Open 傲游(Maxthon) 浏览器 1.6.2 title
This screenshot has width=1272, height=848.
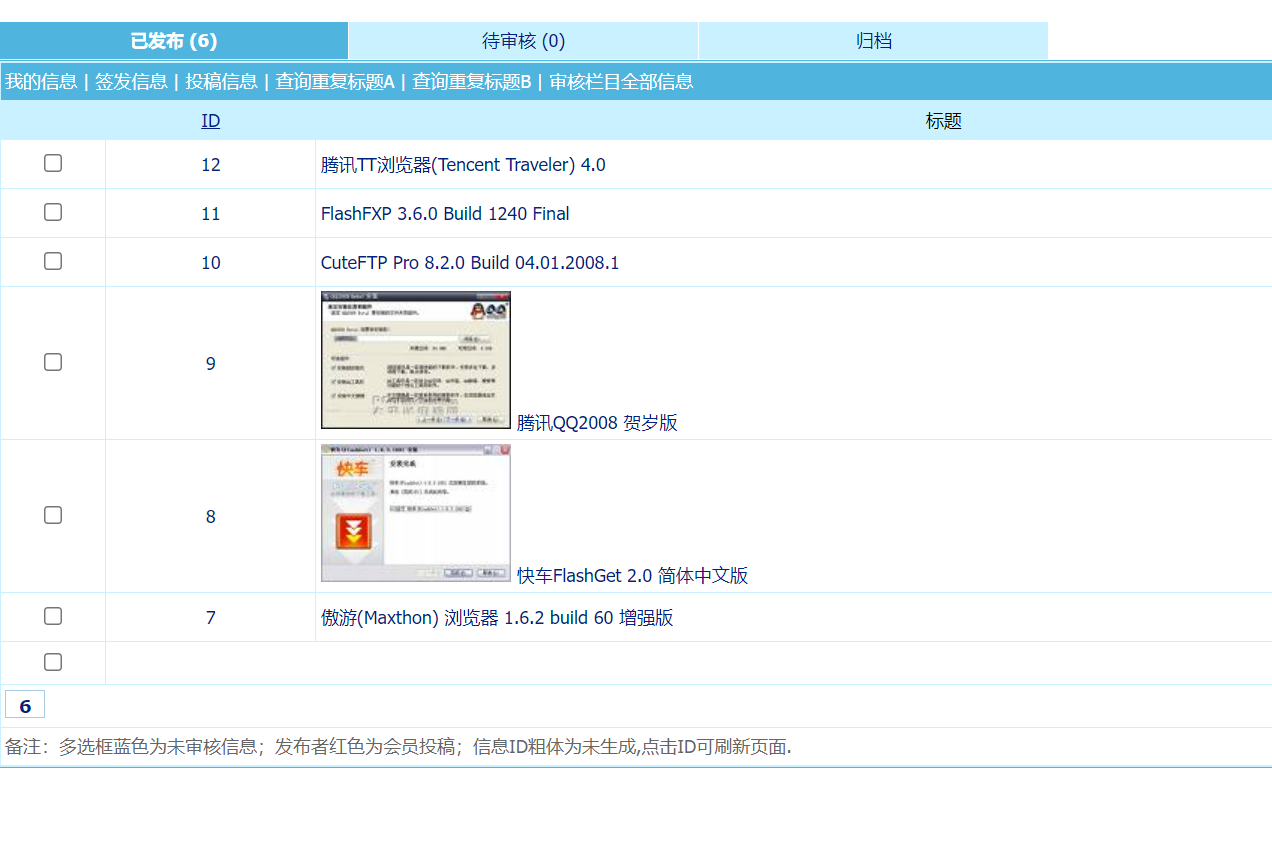pos(497,618)
